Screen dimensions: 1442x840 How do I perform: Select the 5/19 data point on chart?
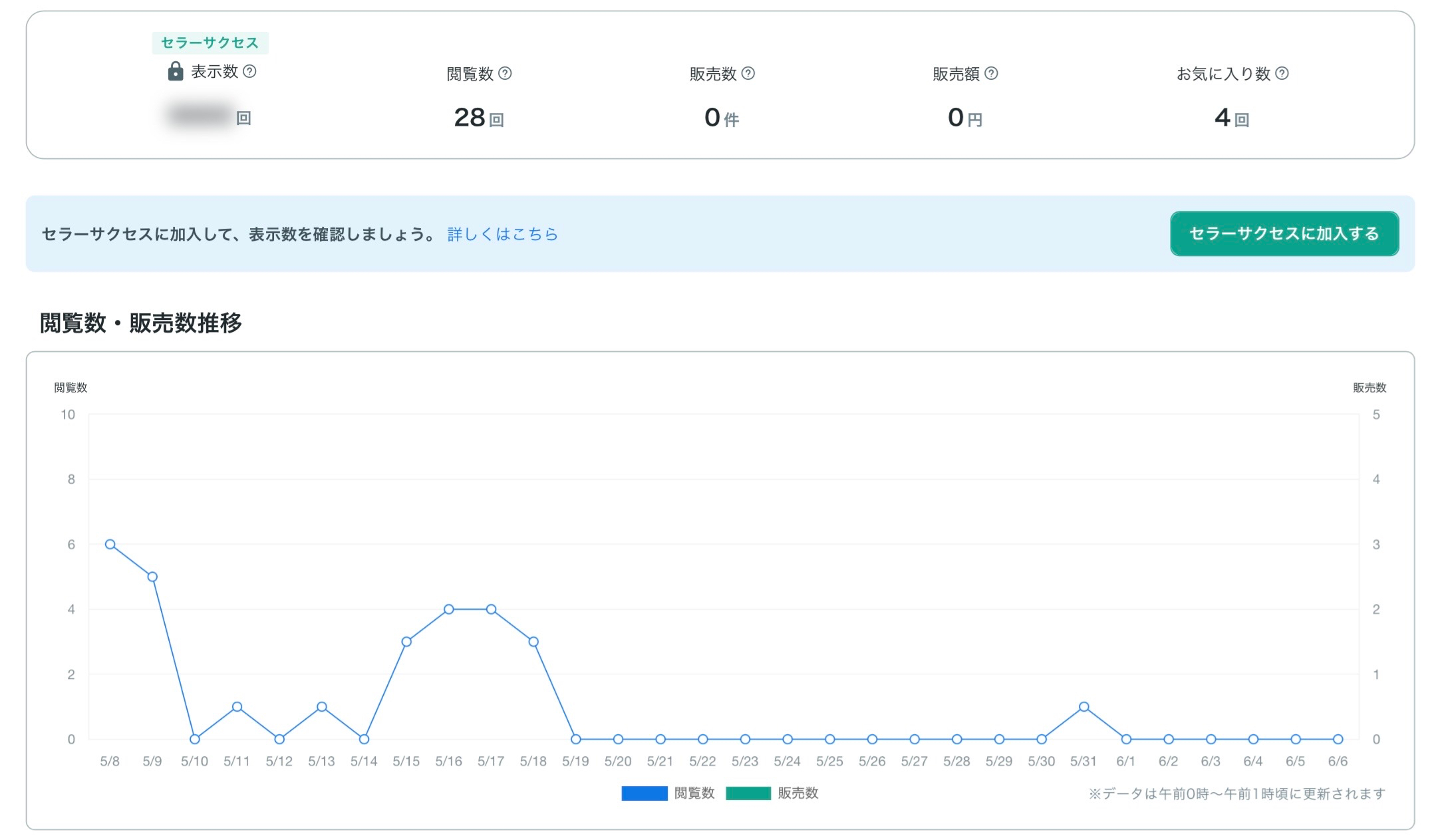[x=576, y=739]
